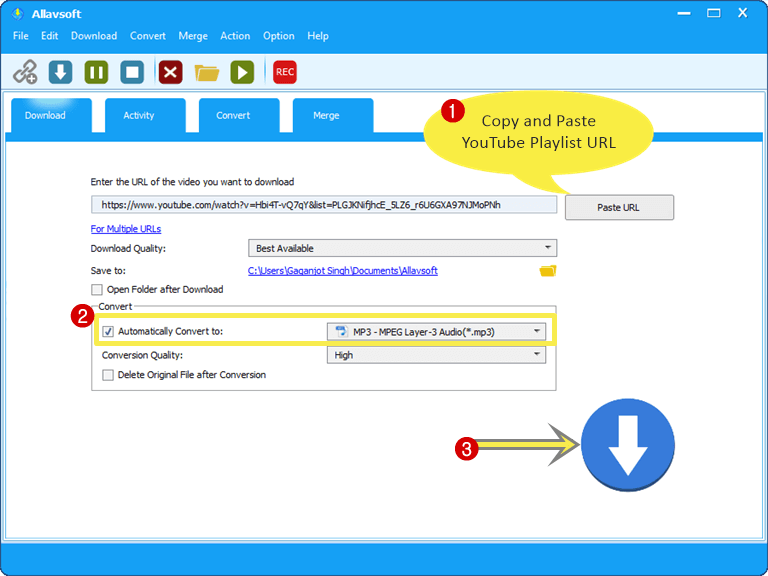Browse the save location using the yellow folder icon
Image resolution: width=768 pixels, height=576 pixels.
[x=548, y=270]
